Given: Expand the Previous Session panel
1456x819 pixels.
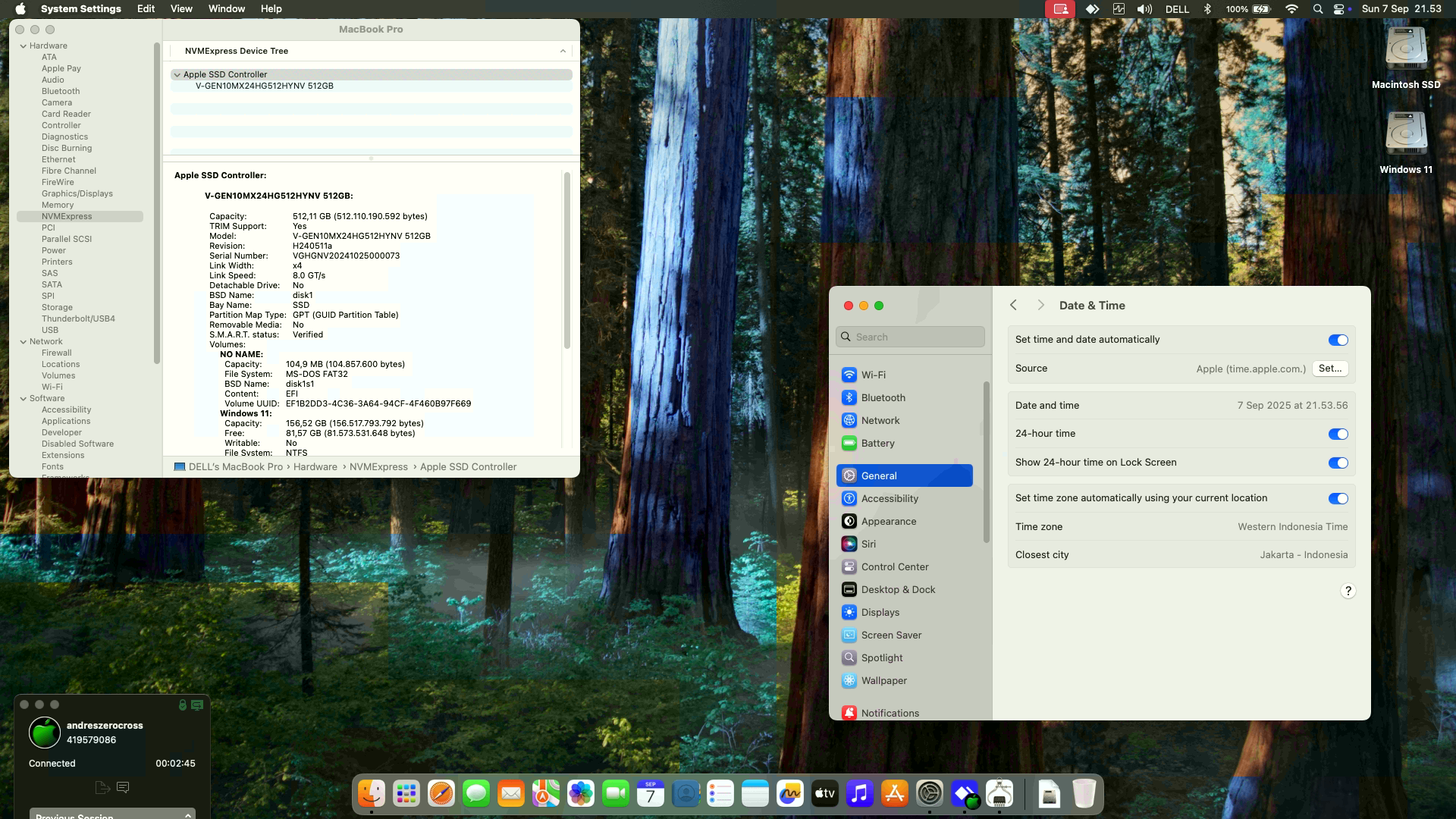Looking at the screenshot, I should (112, 814).
